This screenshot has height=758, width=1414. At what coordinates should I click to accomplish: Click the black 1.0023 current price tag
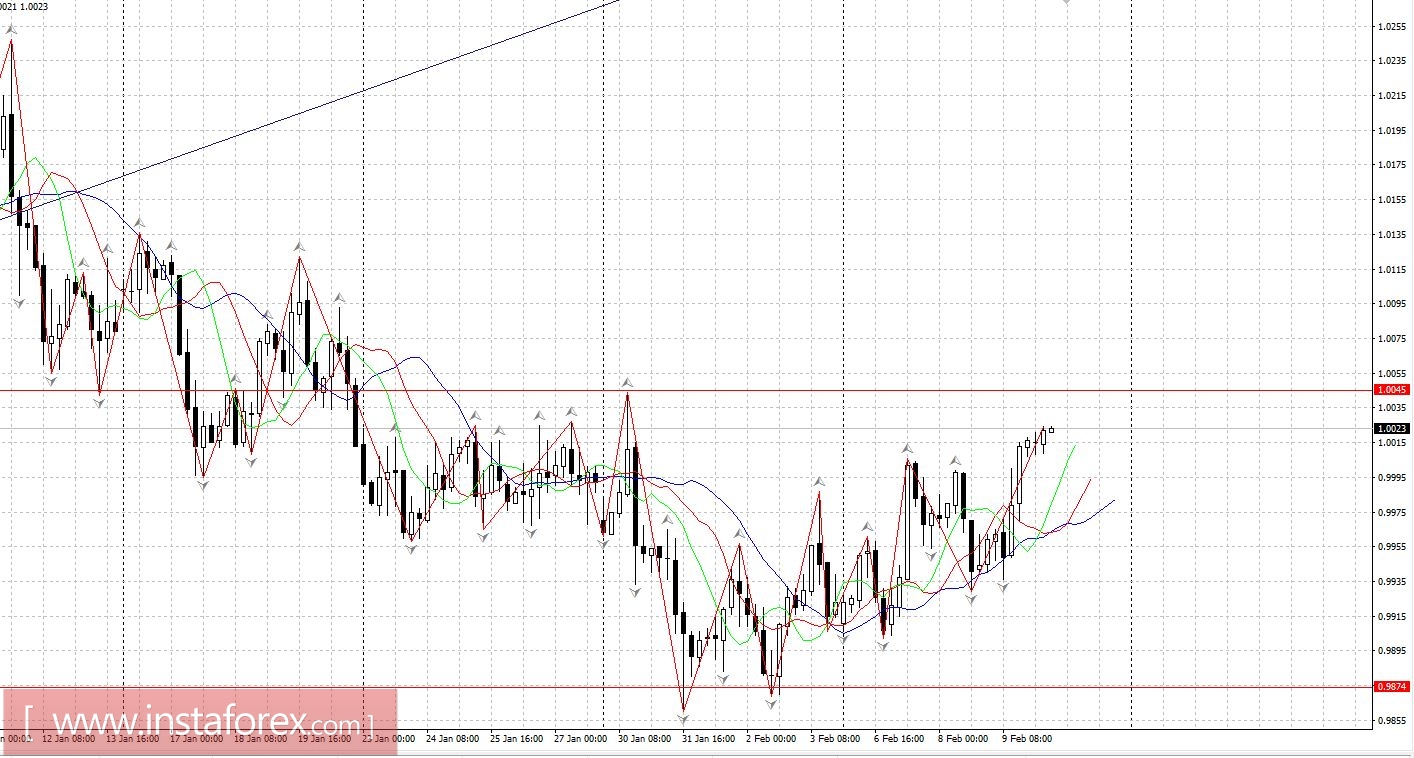[x=1392, y=428]
